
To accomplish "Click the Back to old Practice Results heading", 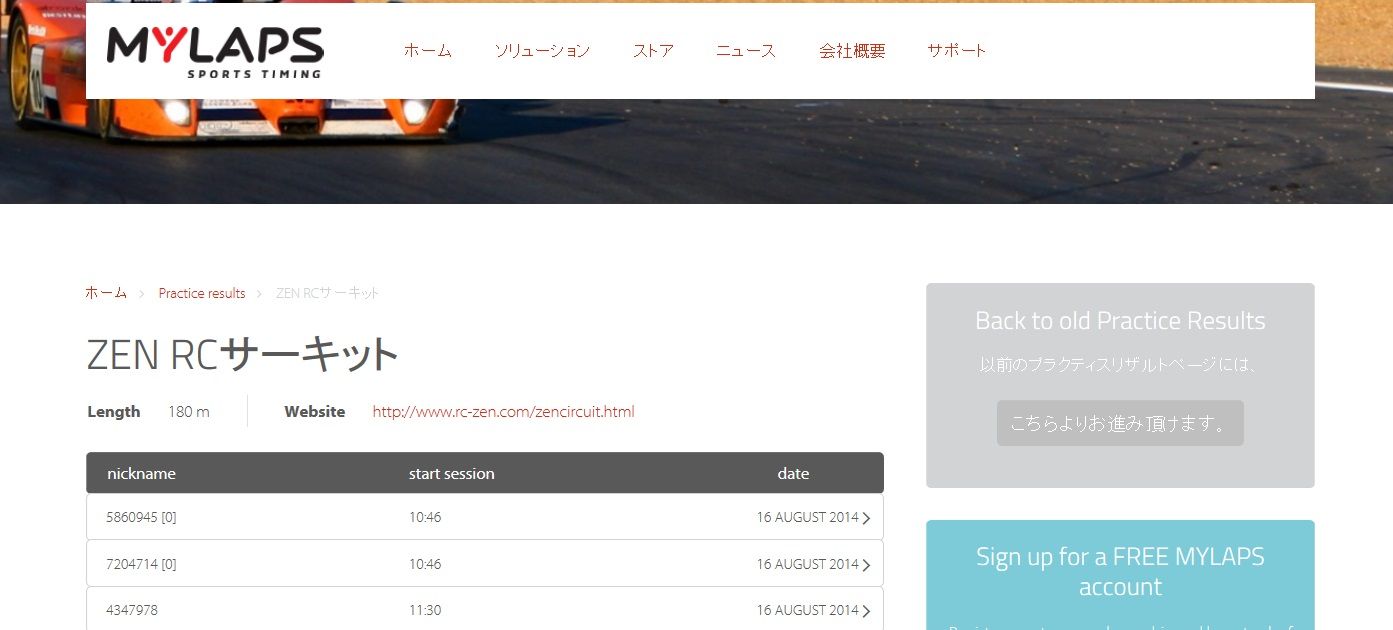I will [x=1120, y=320].
